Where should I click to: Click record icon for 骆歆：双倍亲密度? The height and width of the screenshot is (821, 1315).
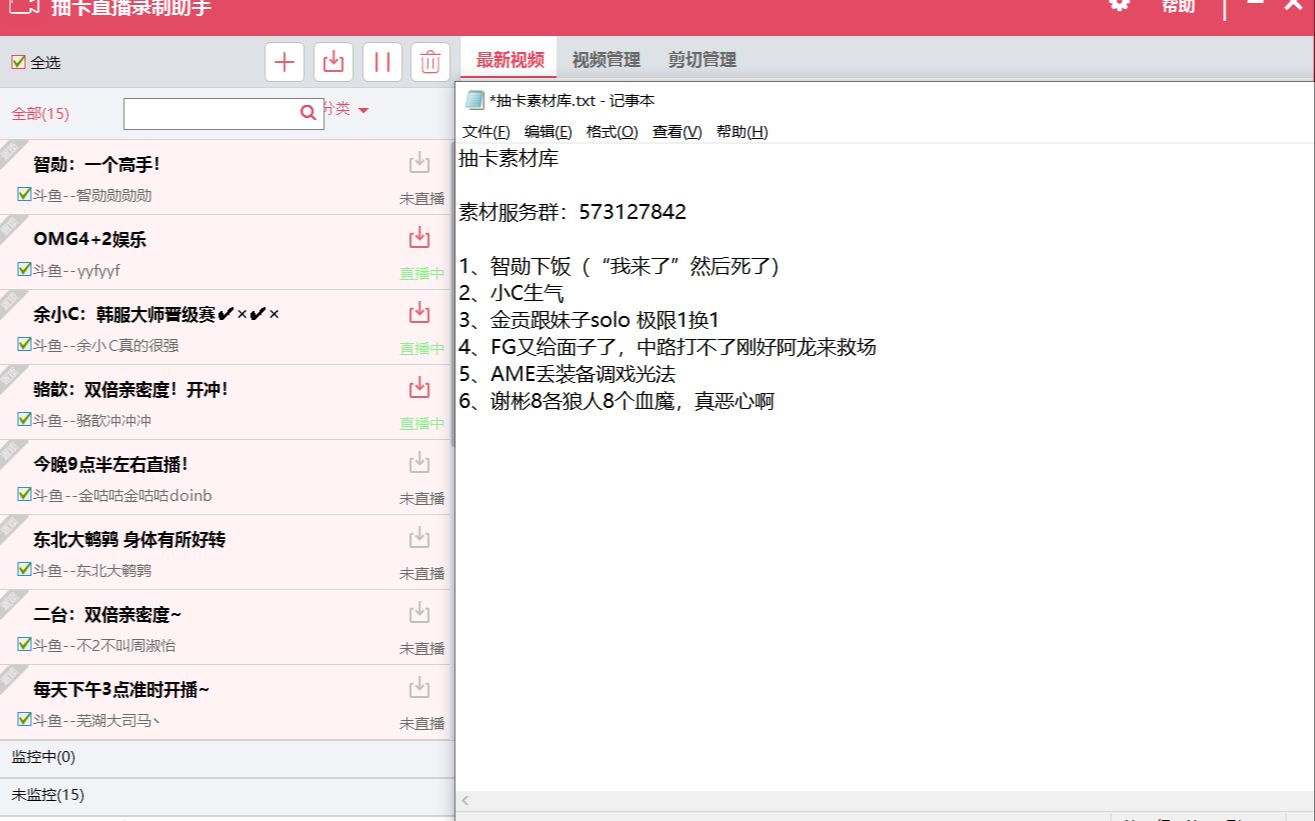tap(419, 388)
